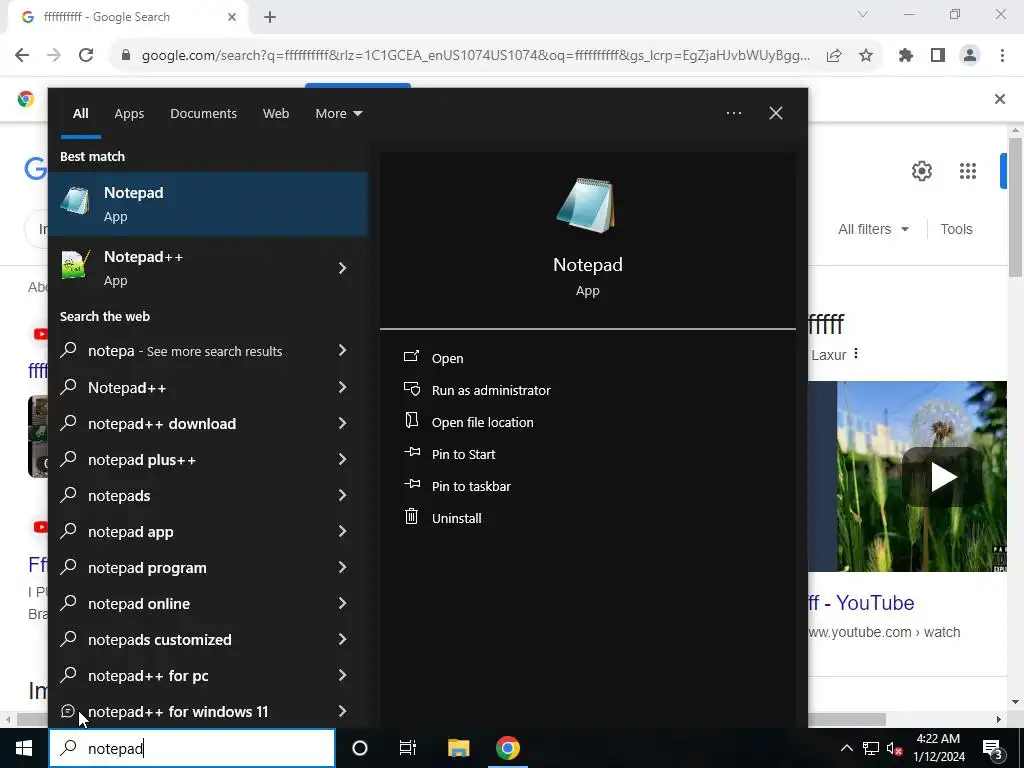This screenshot has height=768, width=1024.
Task: Show hidden system tray icons
Action: pos(846,748)
